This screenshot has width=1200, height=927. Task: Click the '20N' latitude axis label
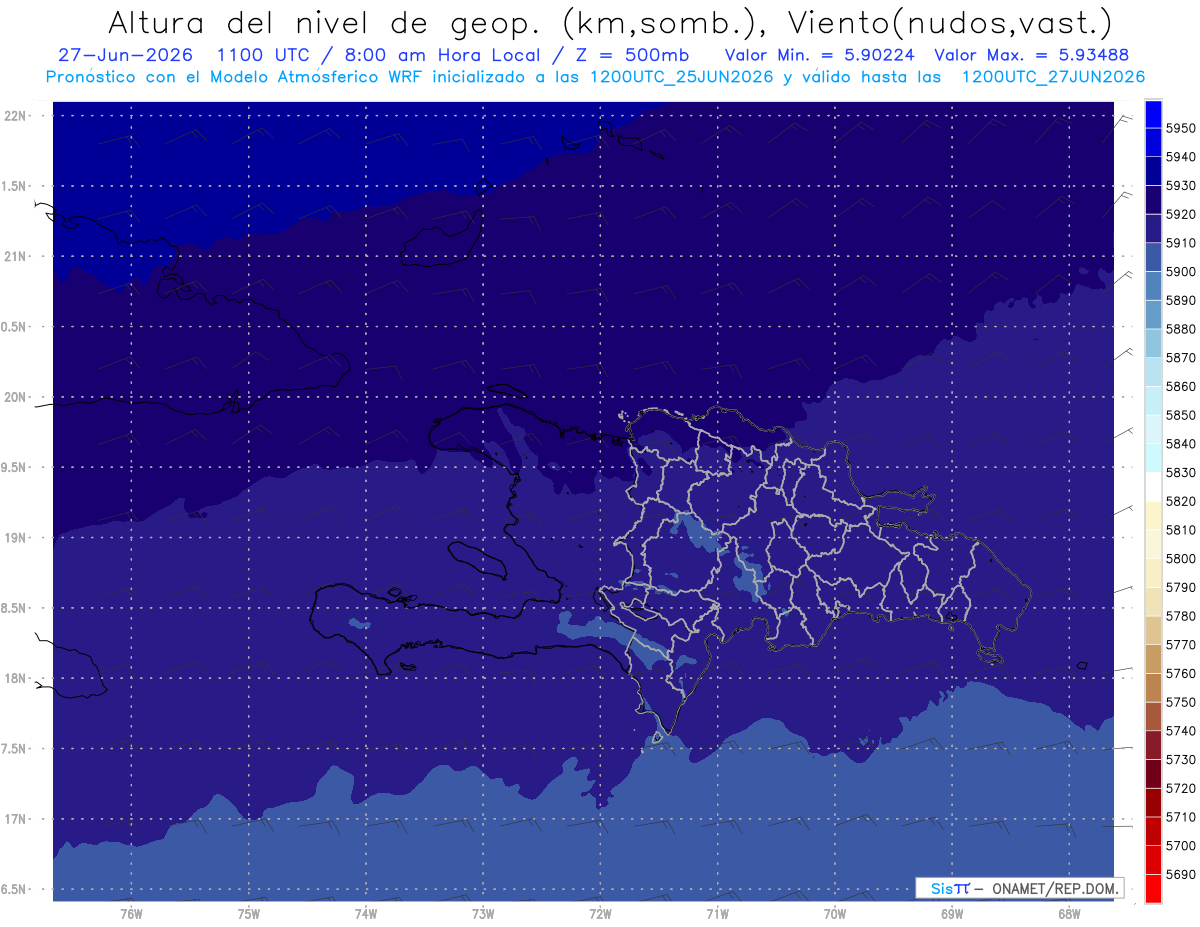[x=15, y=397]
